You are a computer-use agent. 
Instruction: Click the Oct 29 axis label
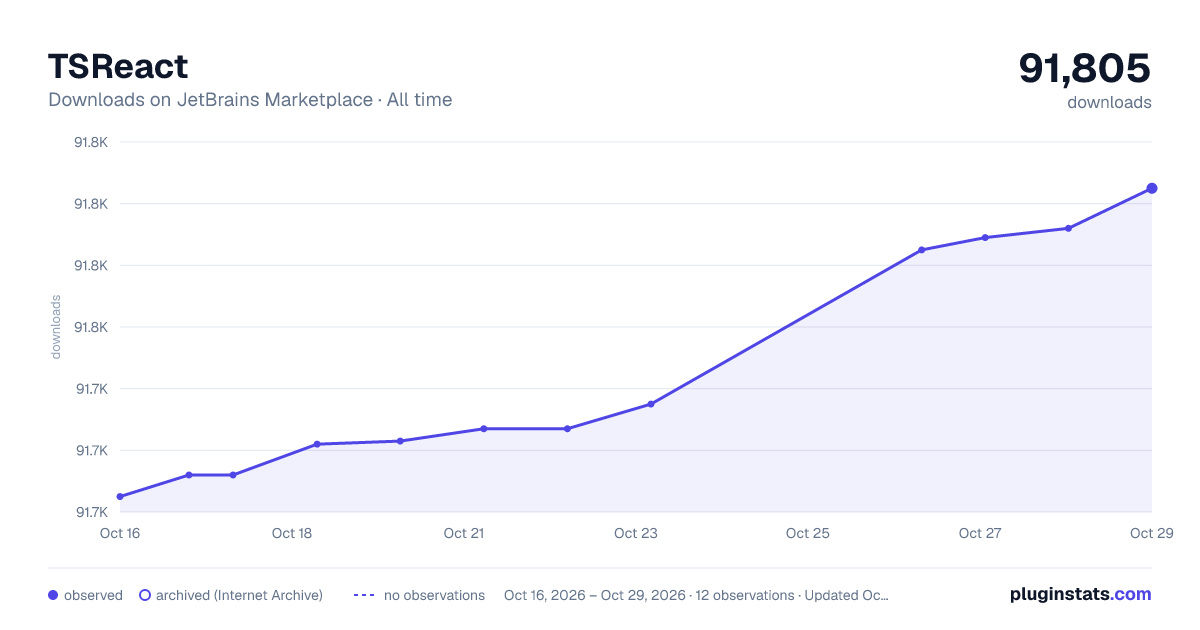click(1150, 533)
